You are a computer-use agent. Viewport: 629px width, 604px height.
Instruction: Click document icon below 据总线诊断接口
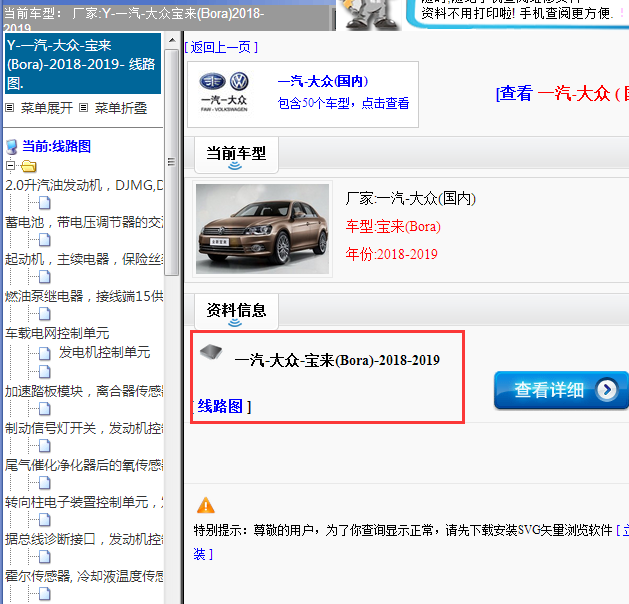(x=45, y=557)
